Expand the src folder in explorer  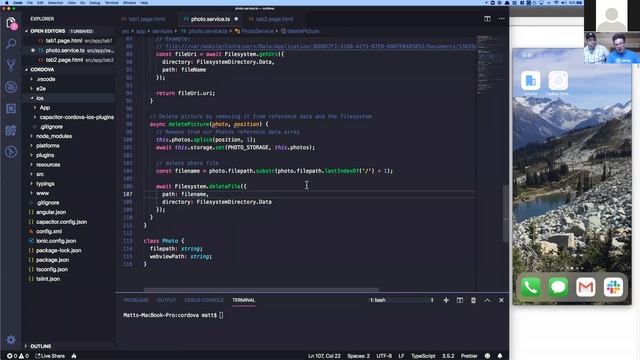[x=40, y=174]
